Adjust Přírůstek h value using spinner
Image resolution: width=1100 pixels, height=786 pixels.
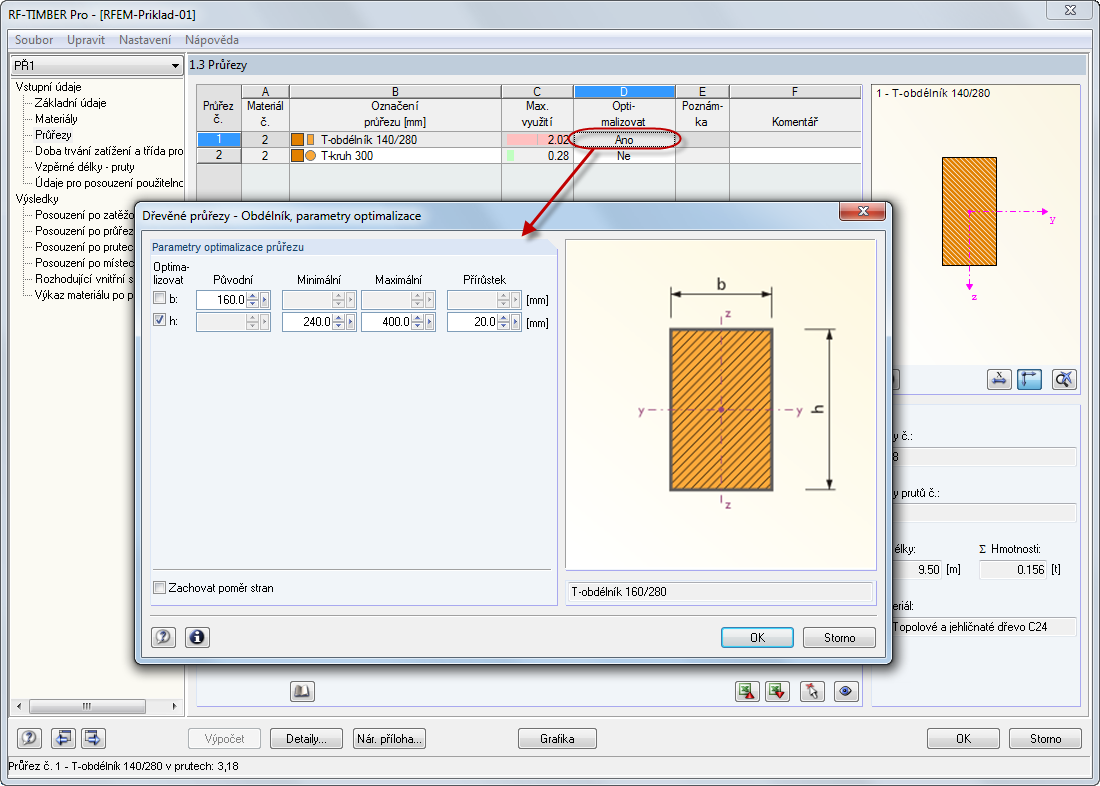(x=504, y=322)
